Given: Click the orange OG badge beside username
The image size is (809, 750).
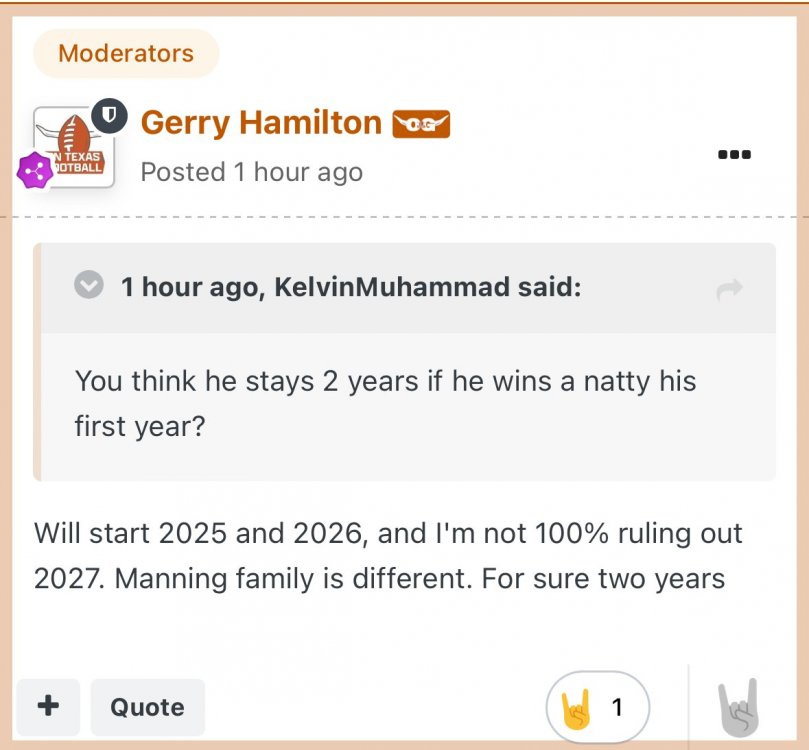Looking at the screenshot, I should 421,124.
